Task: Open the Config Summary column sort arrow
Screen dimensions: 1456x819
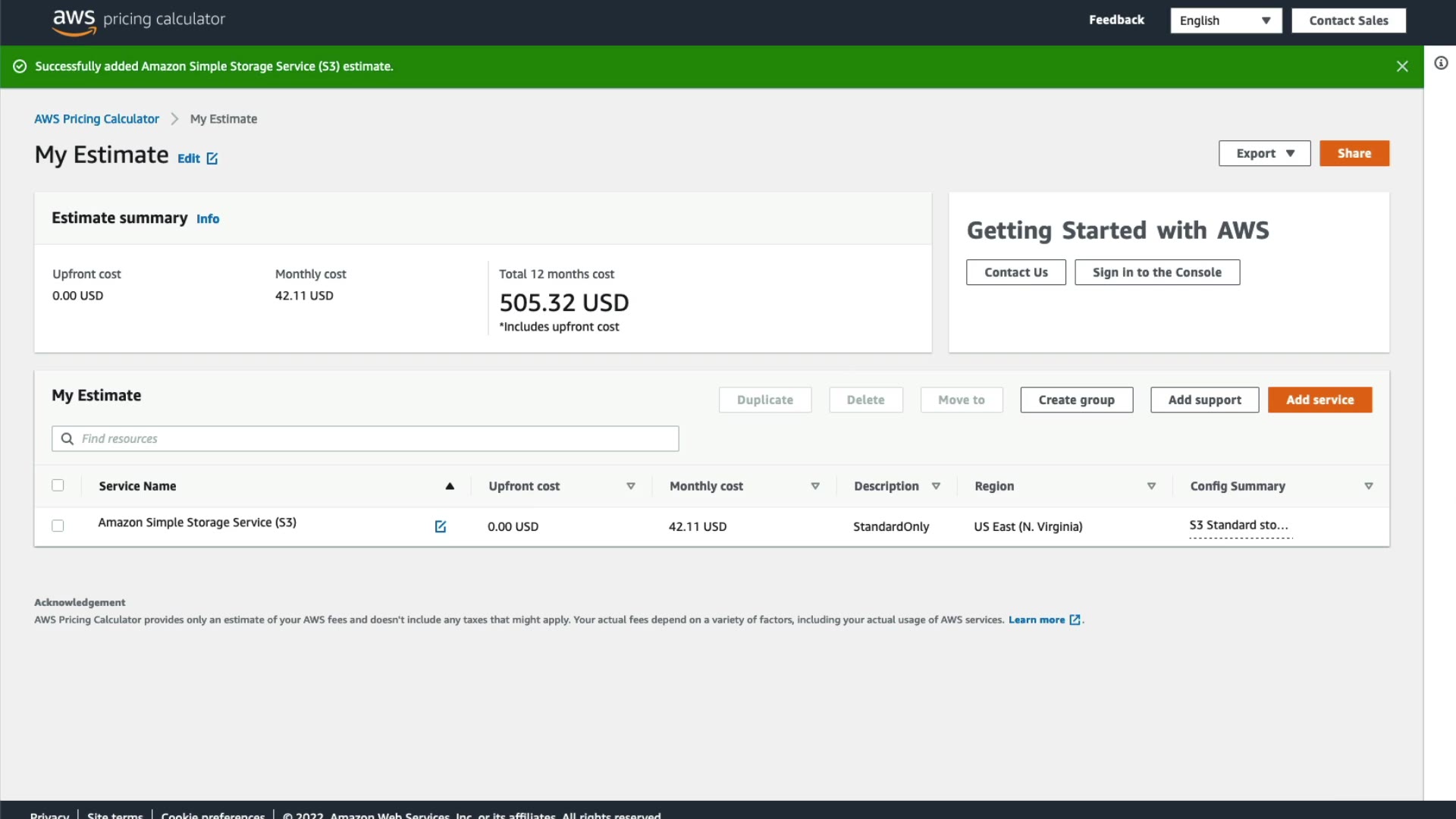Action: pyautogui.click(x=1369, y=486)
